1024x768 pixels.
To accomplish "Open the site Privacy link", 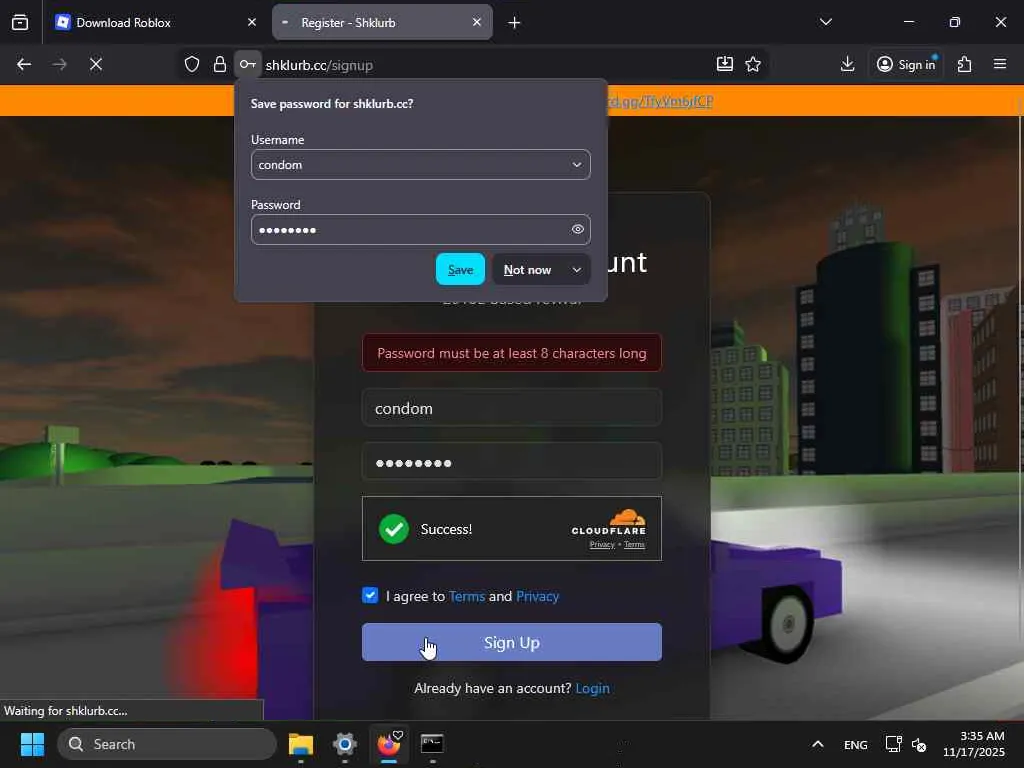I will [x=537, y=596].
